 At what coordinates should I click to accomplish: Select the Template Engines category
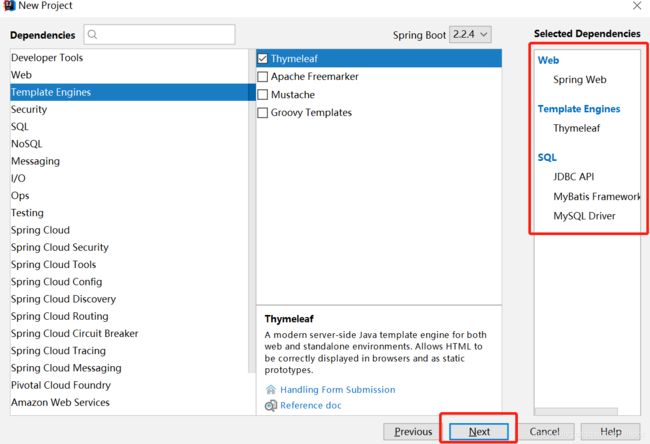pos(129,92)
